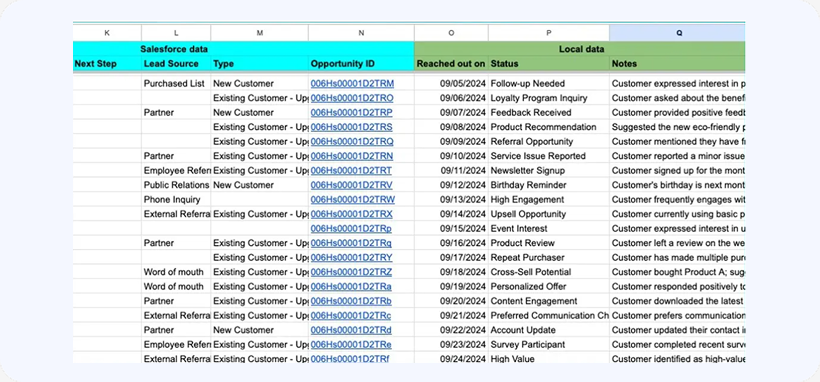Select the Lead Source header cell
The image size is (820, 382).
pos(176,63)
